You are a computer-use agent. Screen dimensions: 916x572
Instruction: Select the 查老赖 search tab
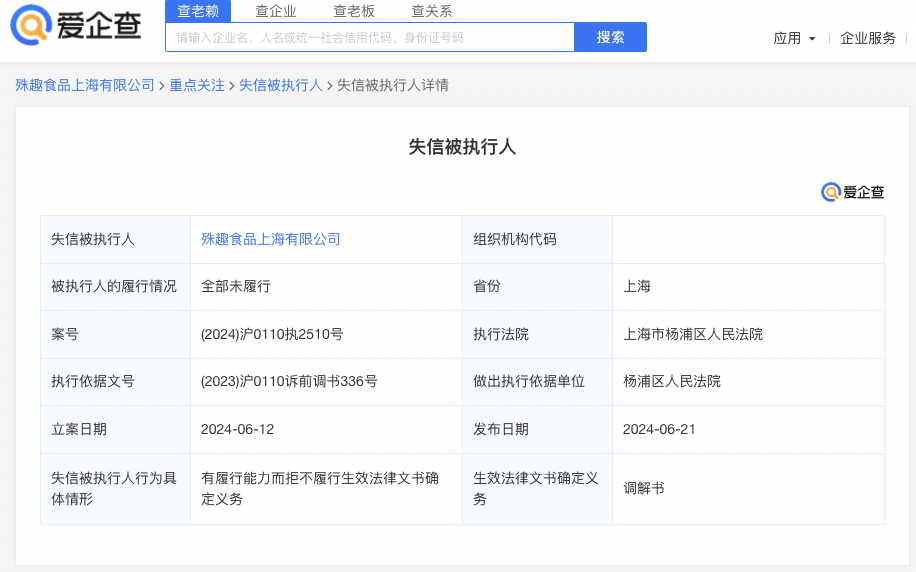198,11
